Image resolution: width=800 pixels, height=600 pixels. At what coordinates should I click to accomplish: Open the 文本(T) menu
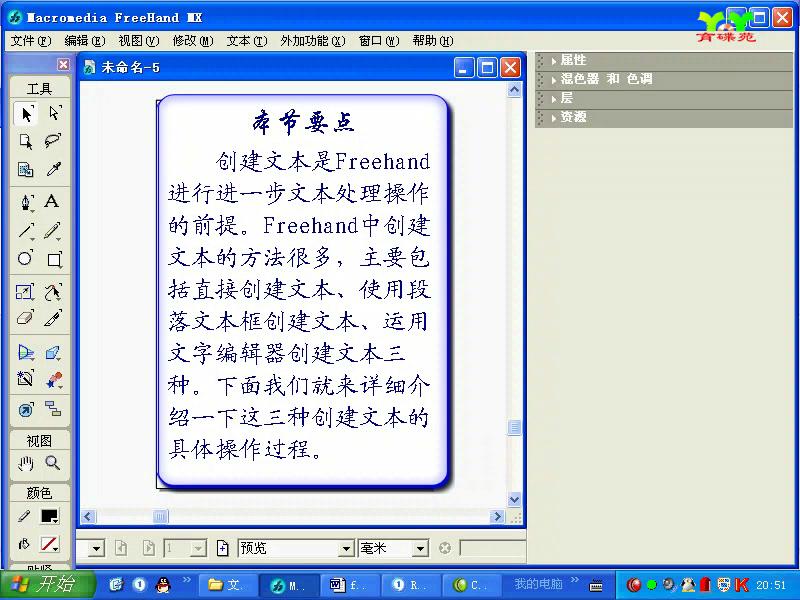click(247, 41)
